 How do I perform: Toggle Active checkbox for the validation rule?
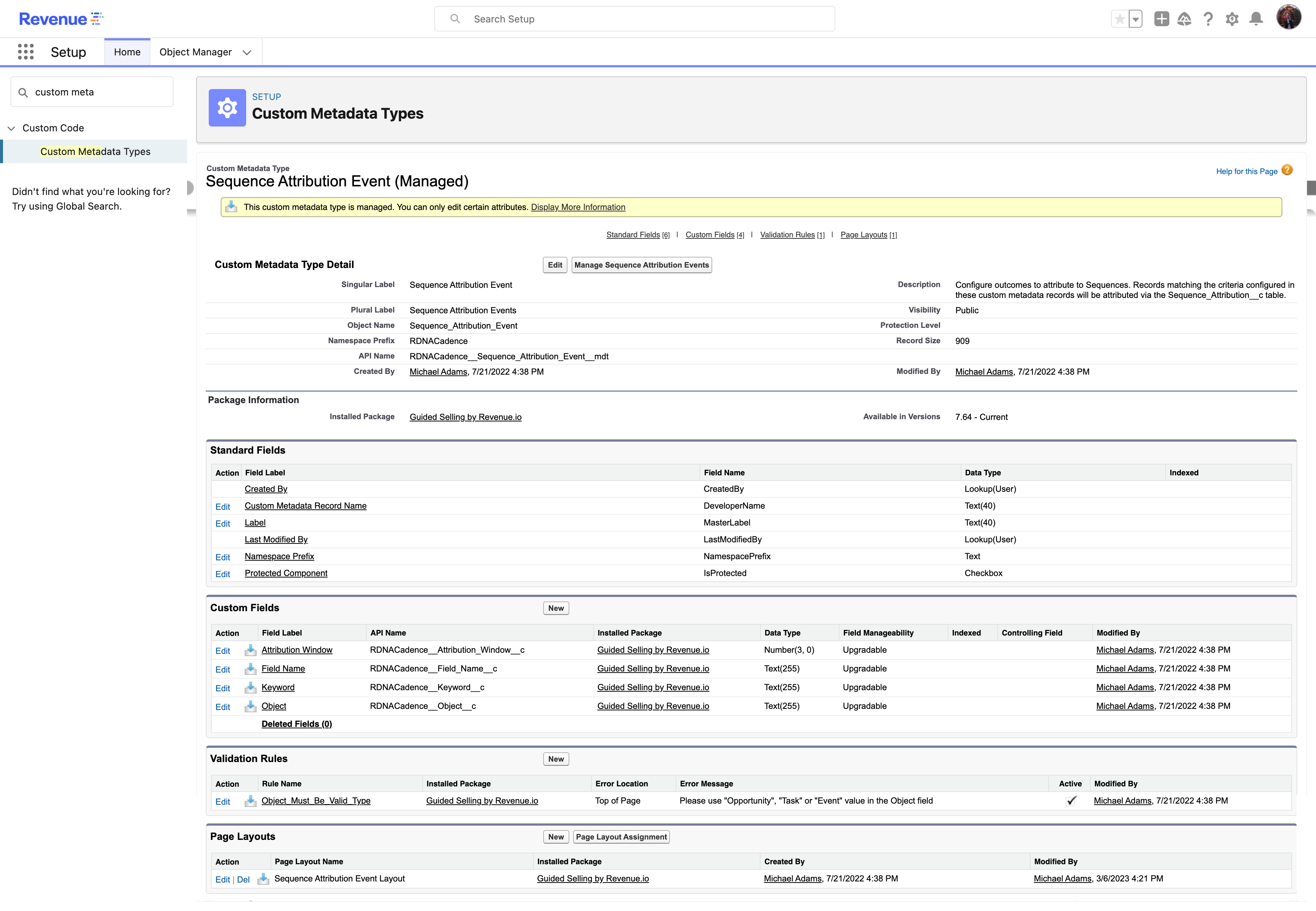click(x=1071, y=801)
